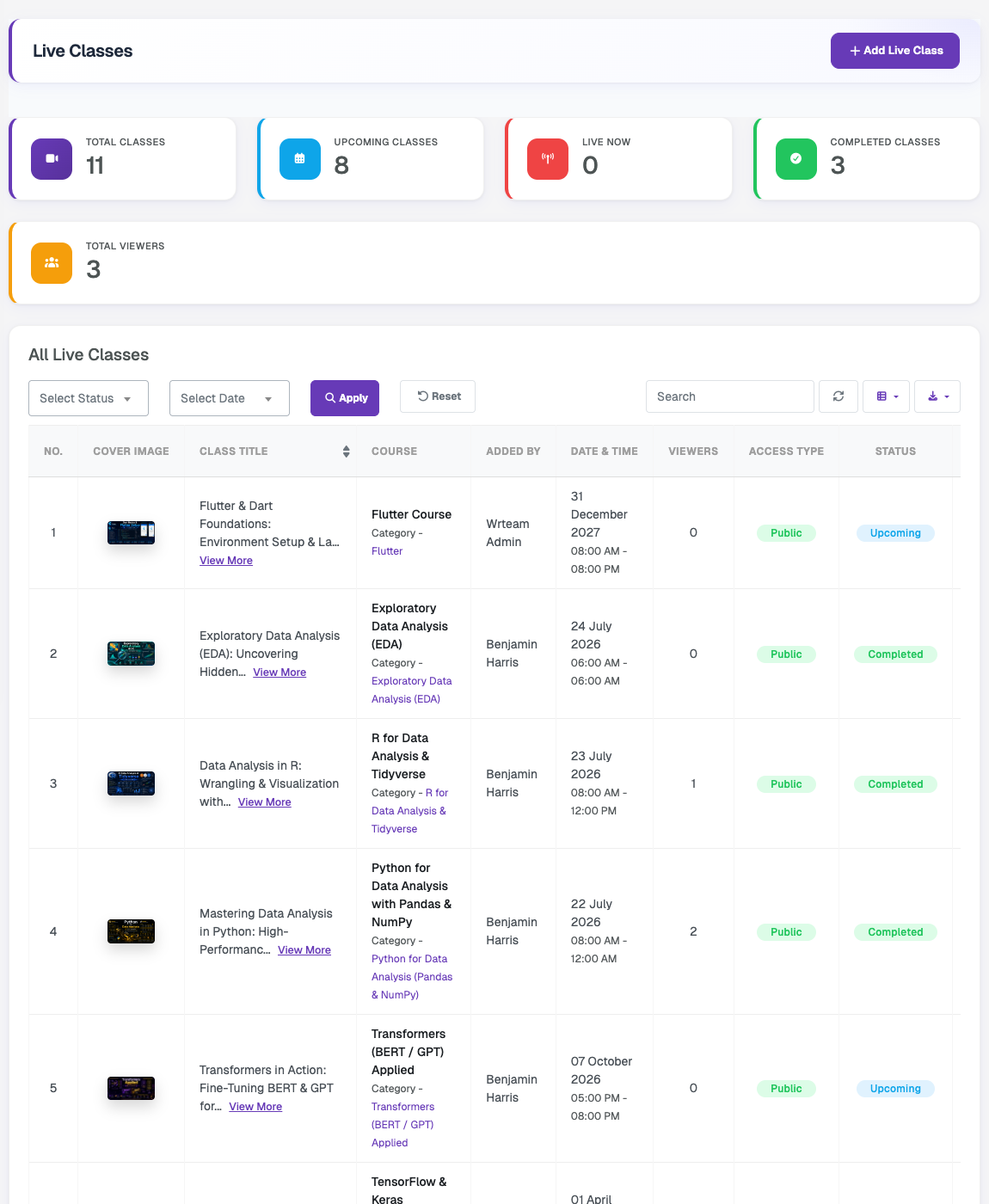
Task: Refresh the live classes table
Action: click(838, 396)
